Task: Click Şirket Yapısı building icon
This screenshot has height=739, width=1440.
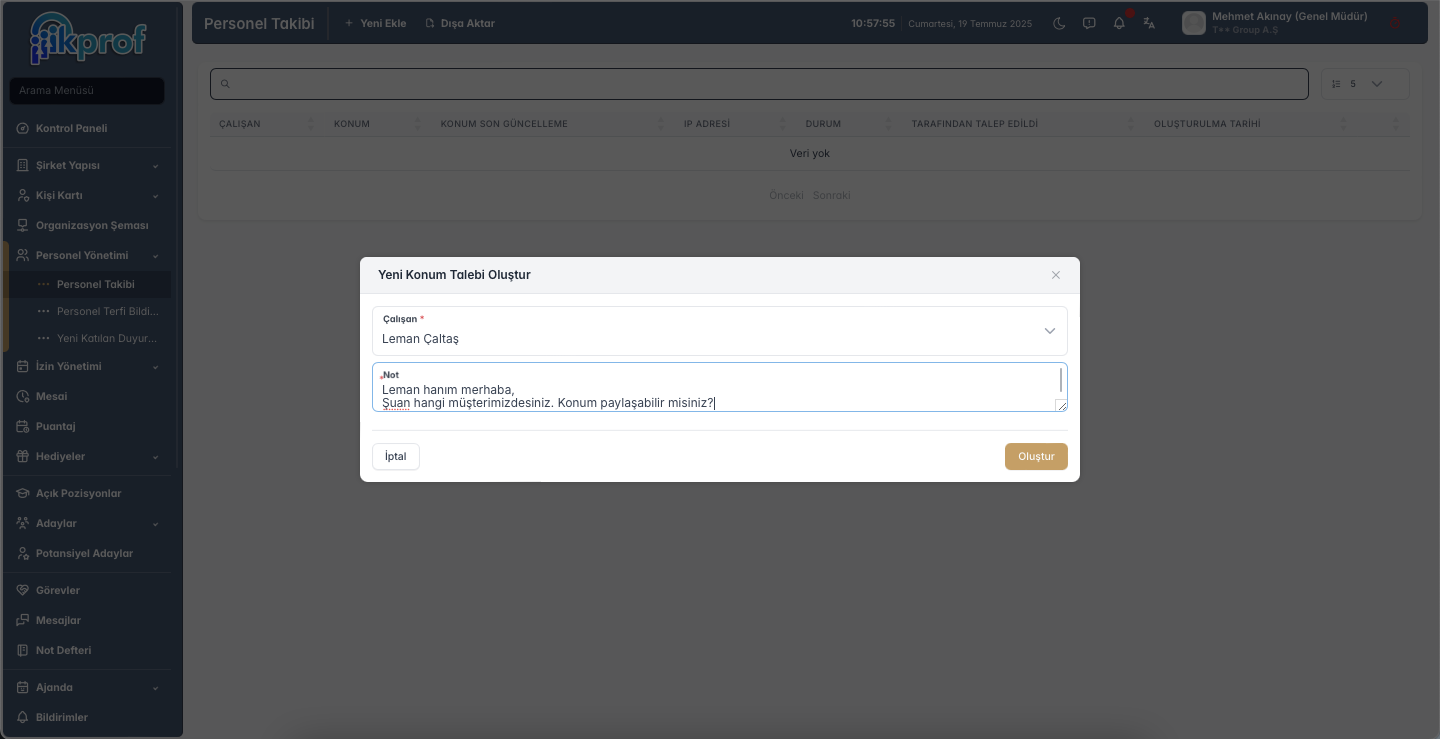Action: tap(23, 165)
